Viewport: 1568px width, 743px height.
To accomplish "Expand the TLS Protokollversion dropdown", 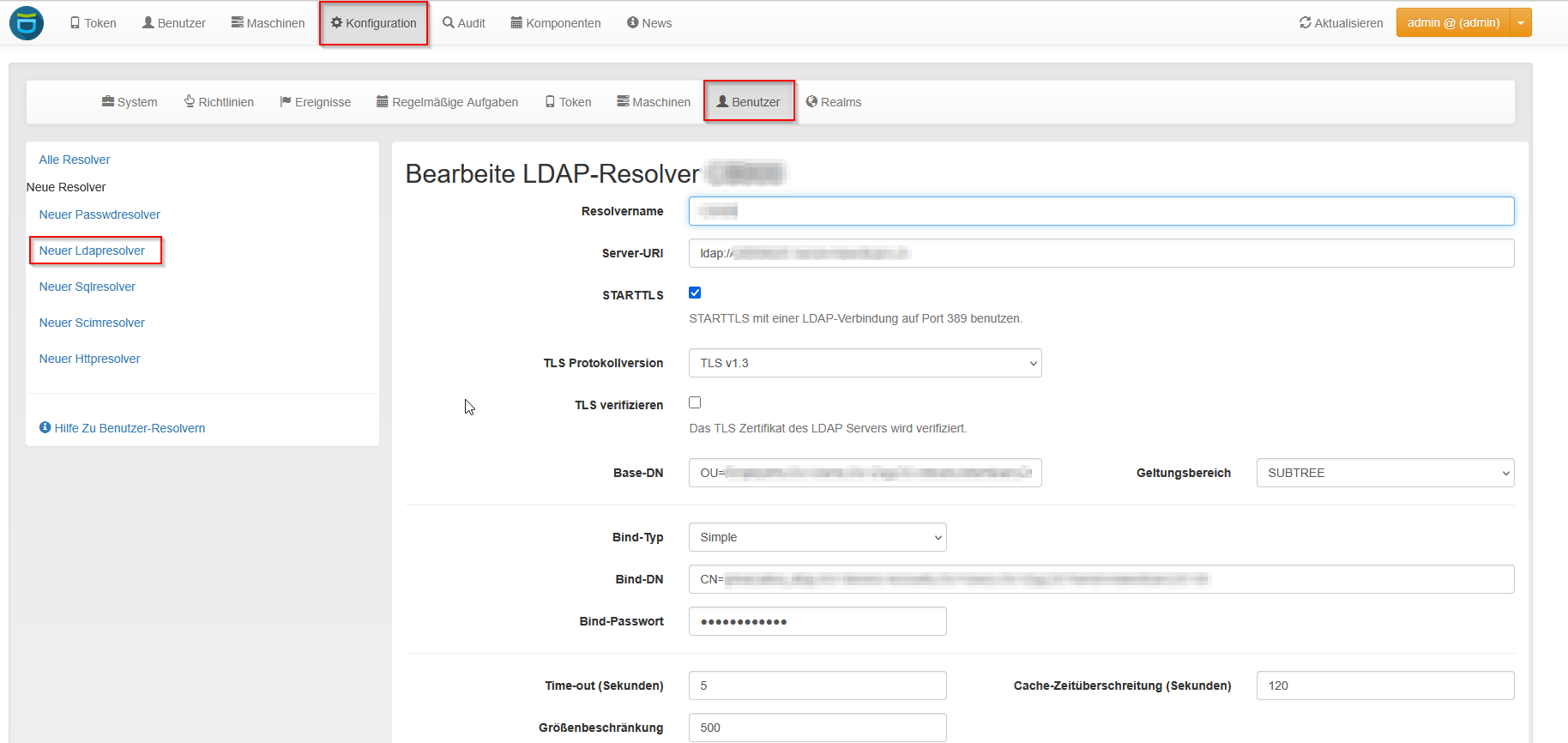I will pyautogui.click(x=865, y=363).
